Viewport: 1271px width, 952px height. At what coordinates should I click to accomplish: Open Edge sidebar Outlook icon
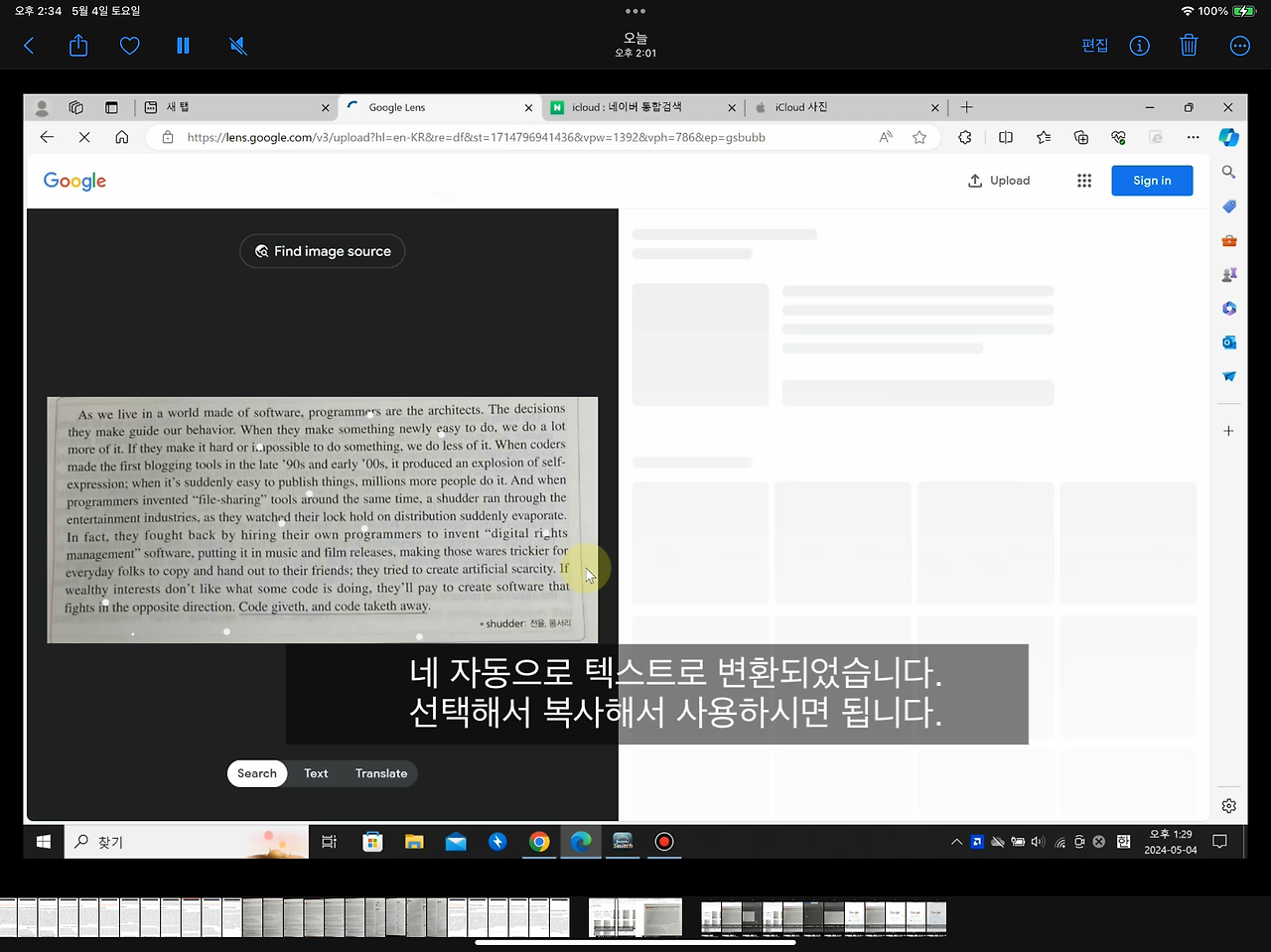(x=1229, y=342)
